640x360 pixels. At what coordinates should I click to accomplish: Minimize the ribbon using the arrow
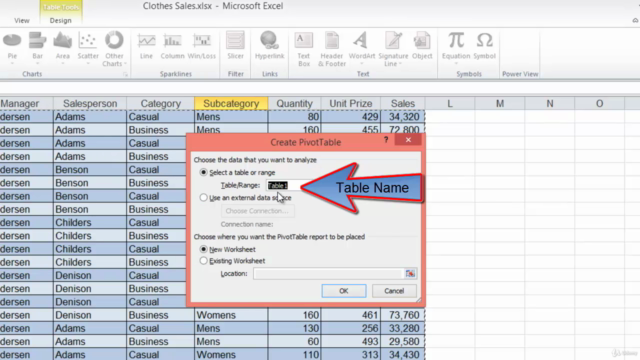635,20
